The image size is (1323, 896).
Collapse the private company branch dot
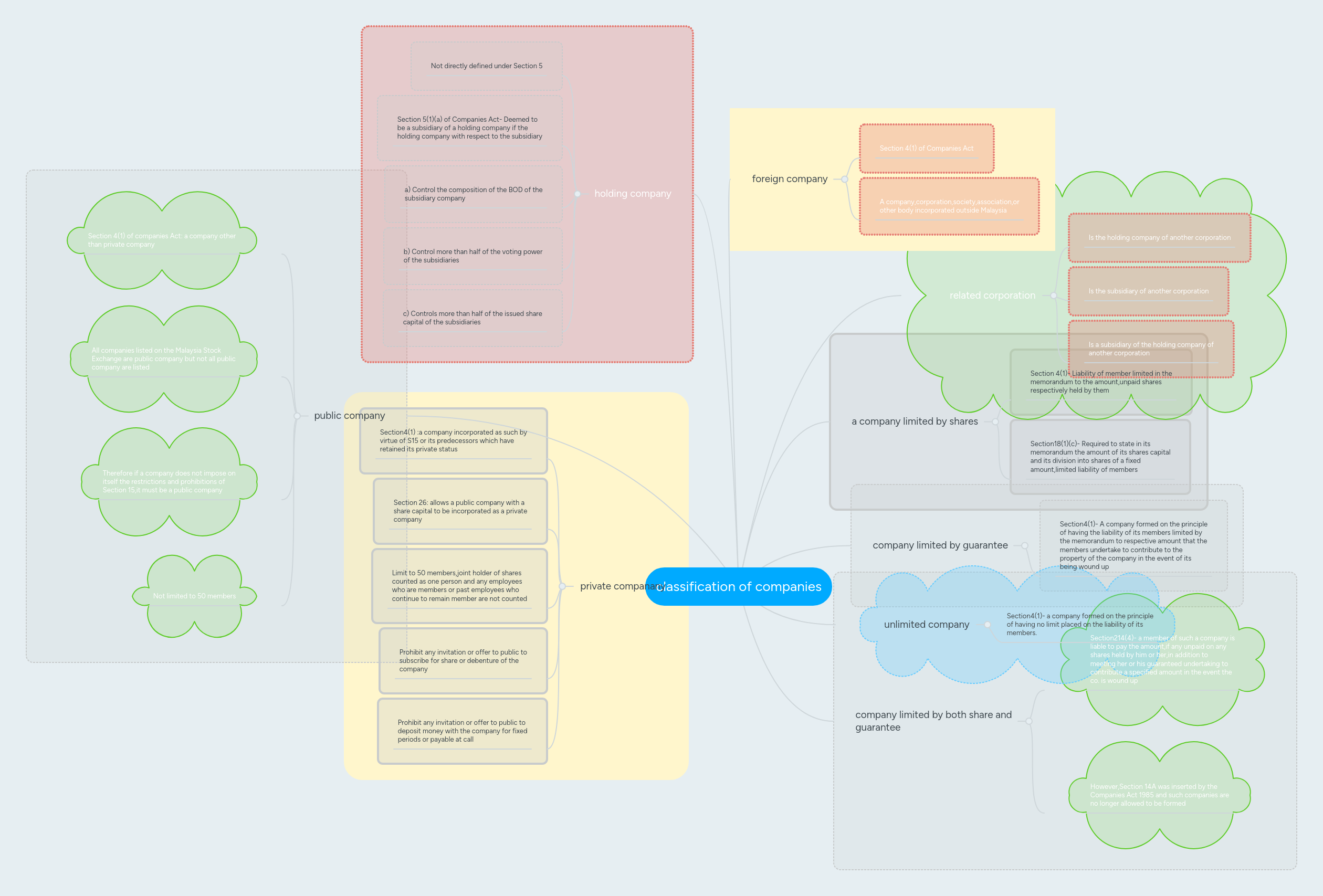click(562, 586)
